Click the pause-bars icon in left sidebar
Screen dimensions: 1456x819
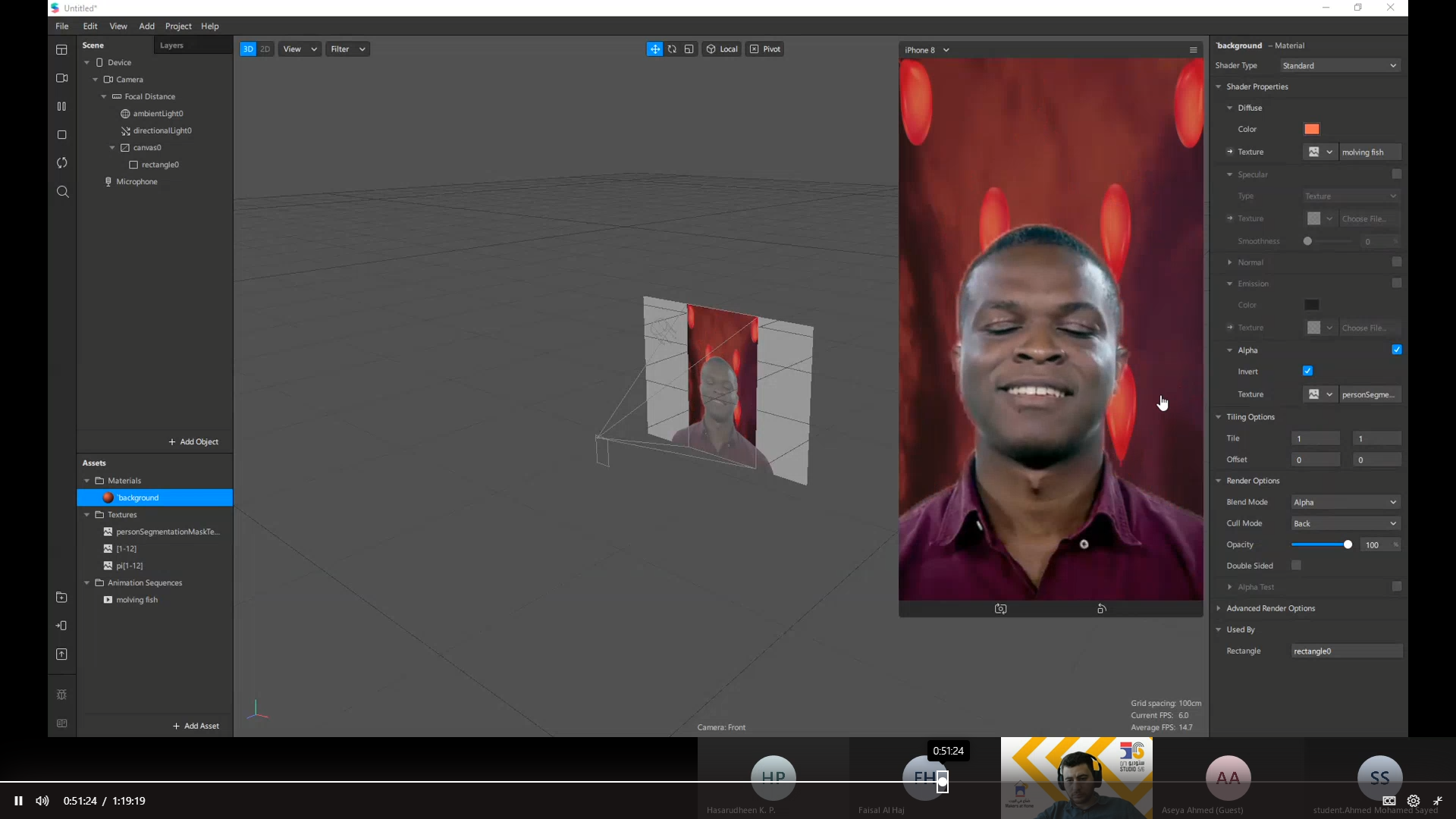point(62,107)
